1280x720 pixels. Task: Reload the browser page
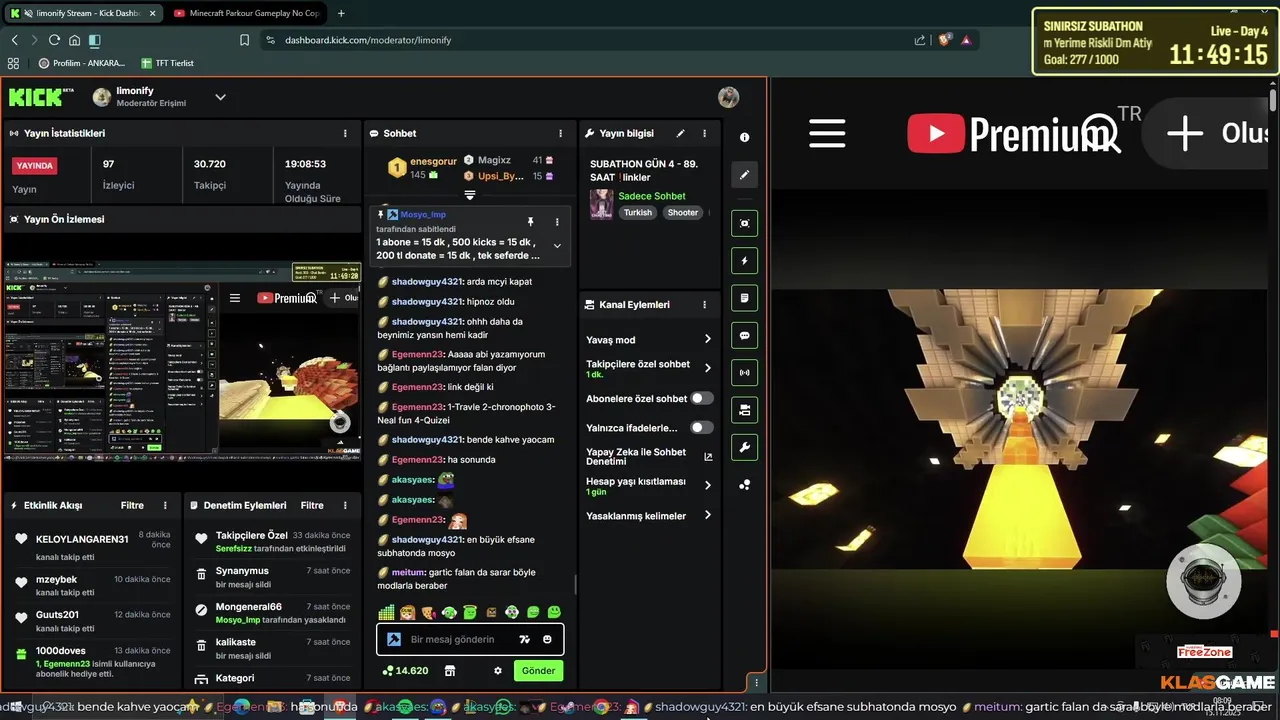coord(54,40)
